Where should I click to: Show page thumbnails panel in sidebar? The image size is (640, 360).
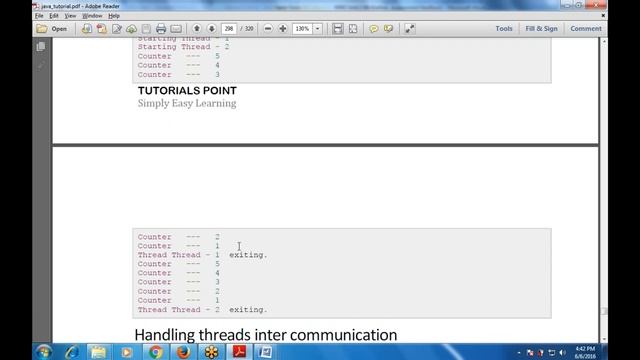(x=41, y=47)
